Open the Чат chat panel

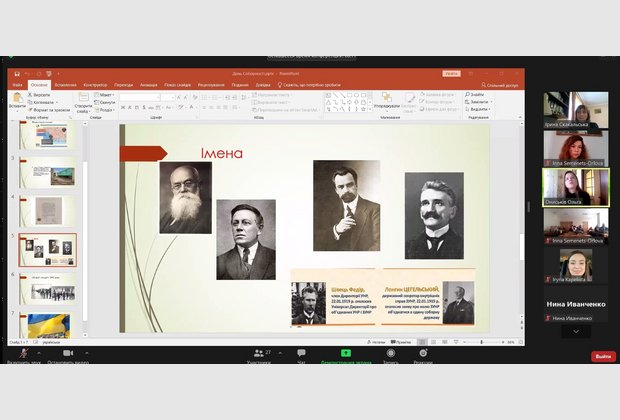[x=301, y=354]
